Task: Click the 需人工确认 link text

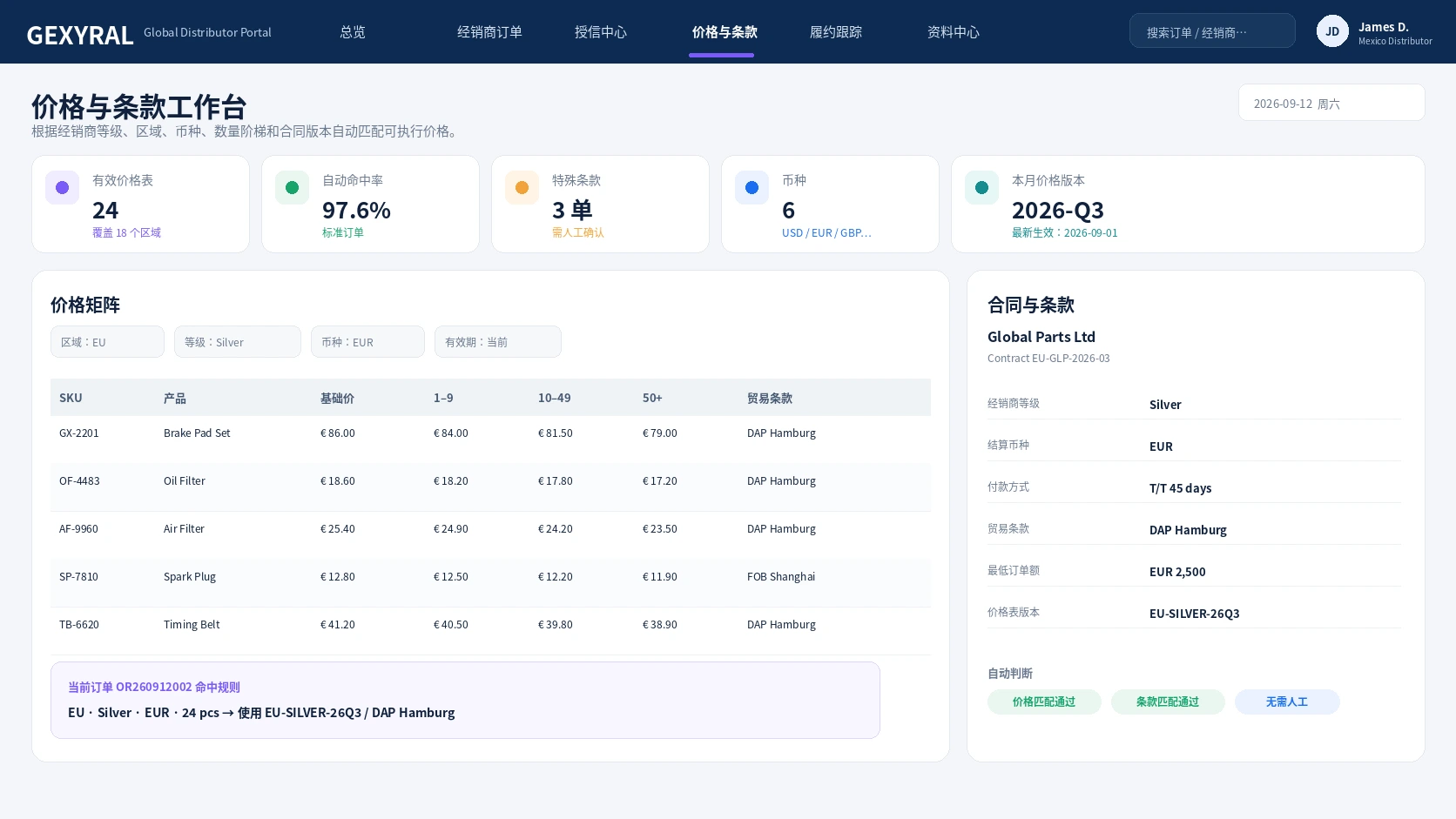Action: (578, 232)
